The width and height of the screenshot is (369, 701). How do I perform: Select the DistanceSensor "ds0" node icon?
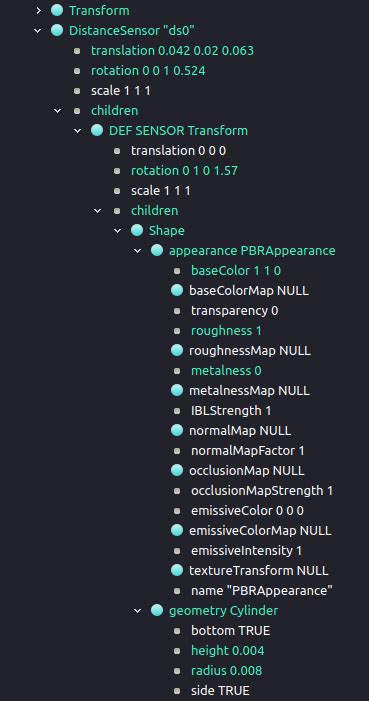click(57, 30)
